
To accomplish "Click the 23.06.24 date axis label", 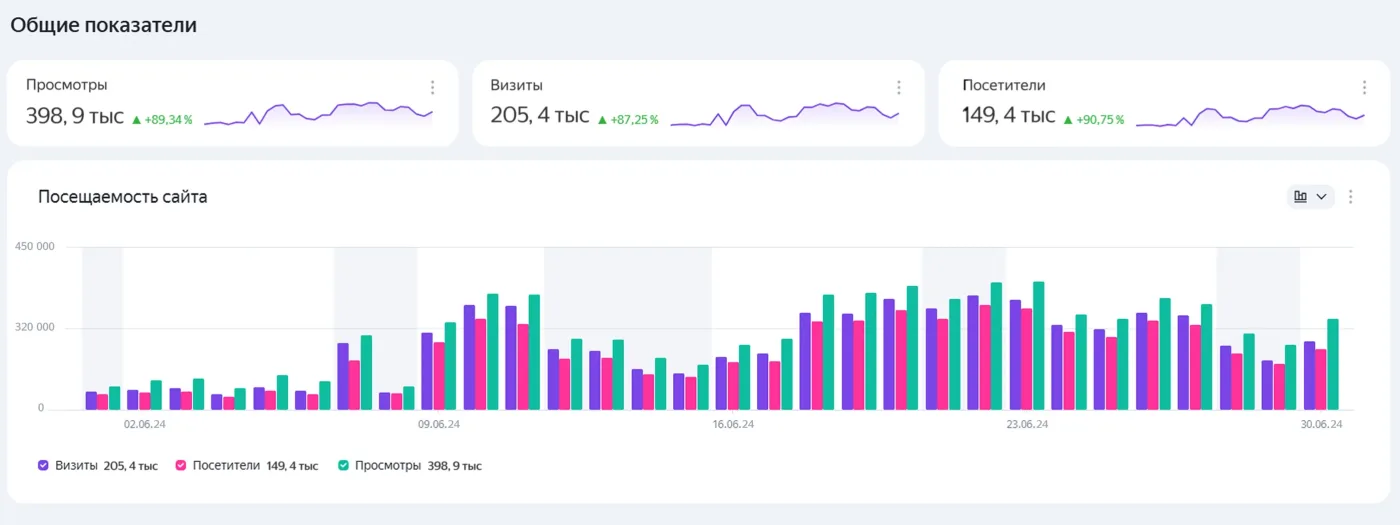I will 1027,425.
